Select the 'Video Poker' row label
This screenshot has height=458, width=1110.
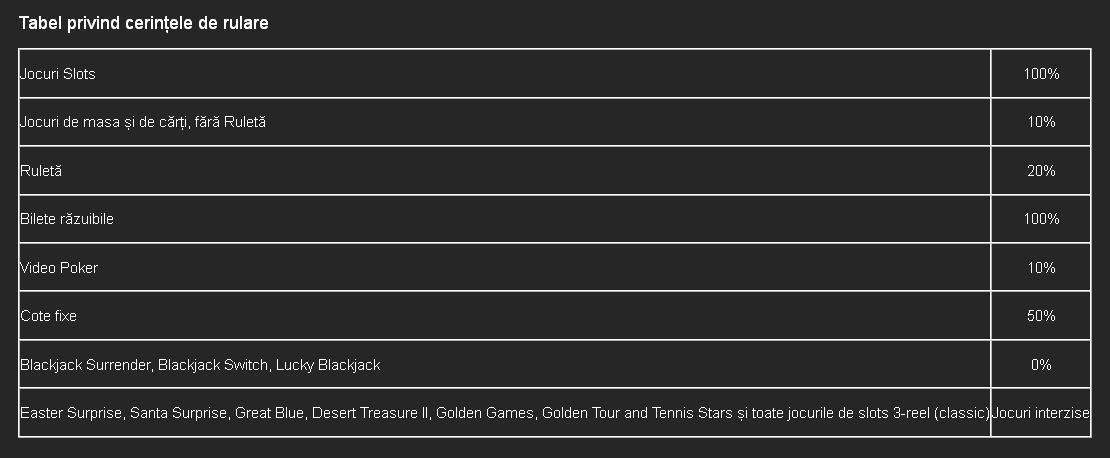(59, 268)
